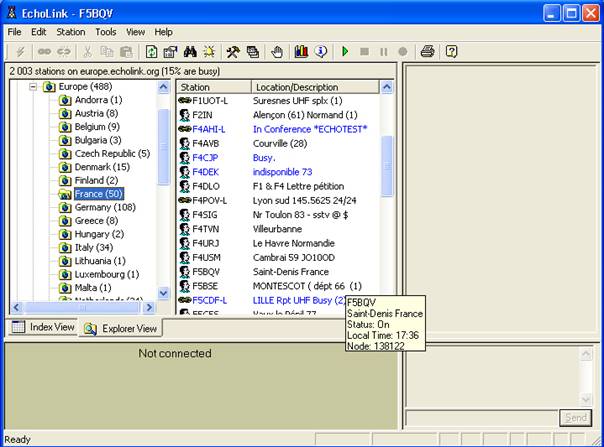
Task: Click the Record circle button
Action: coord(403,52)
